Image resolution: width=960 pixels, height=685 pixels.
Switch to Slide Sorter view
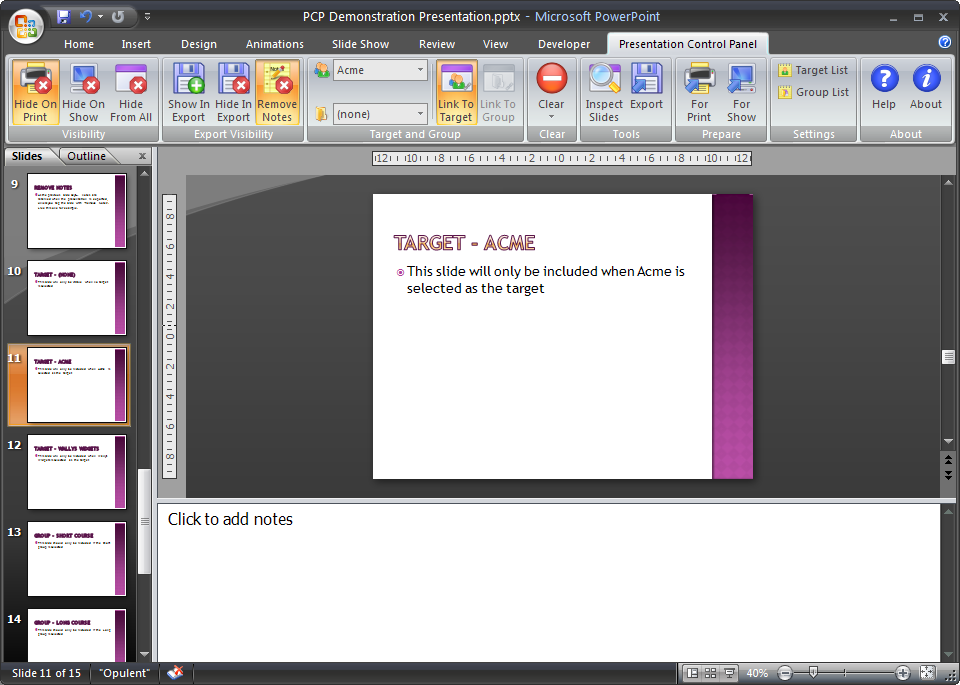click(x=711, y=673)
